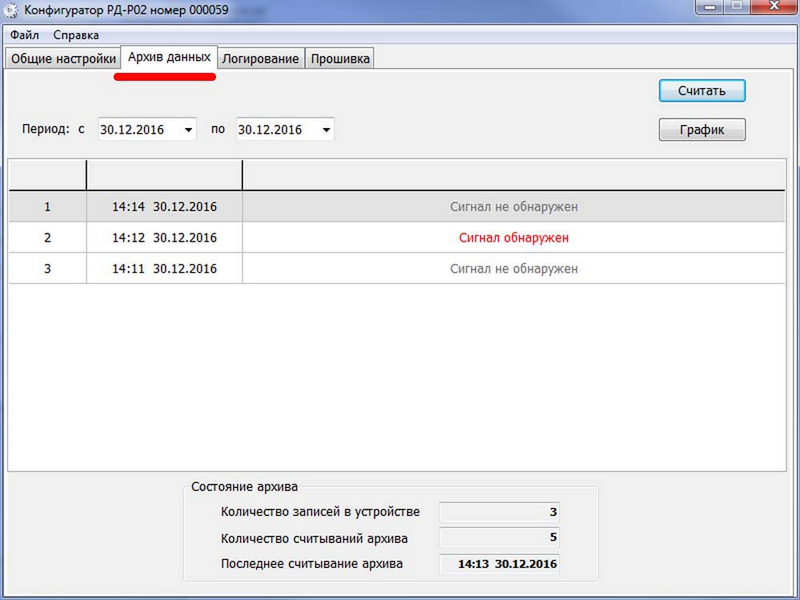Close the configurator window
800x600 pixels.
(773, 7)
